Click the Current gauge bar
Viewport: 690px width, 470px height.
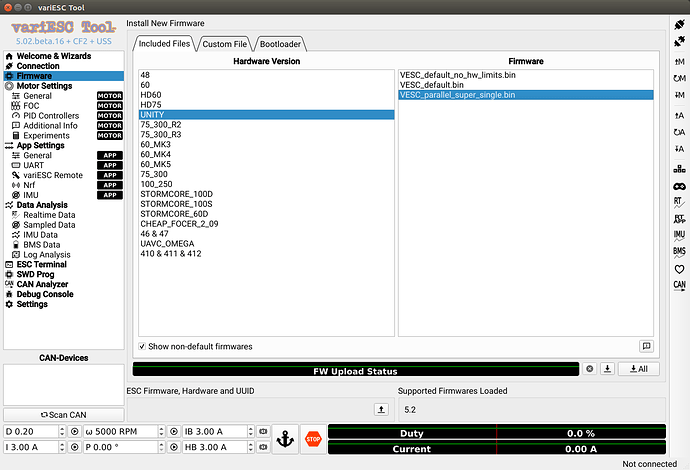[497, 448]
